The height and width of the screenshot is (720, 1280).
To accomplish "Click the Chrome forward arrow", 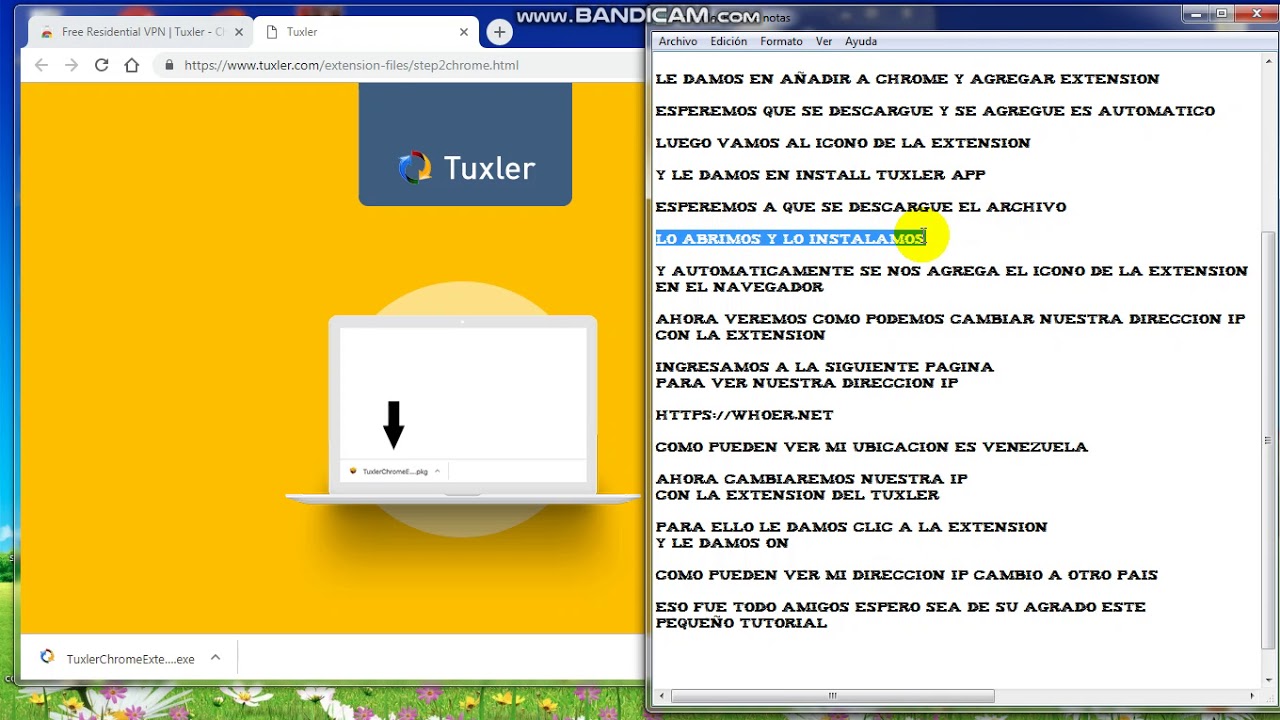I will pyautogui.click(x=71, y=65).
